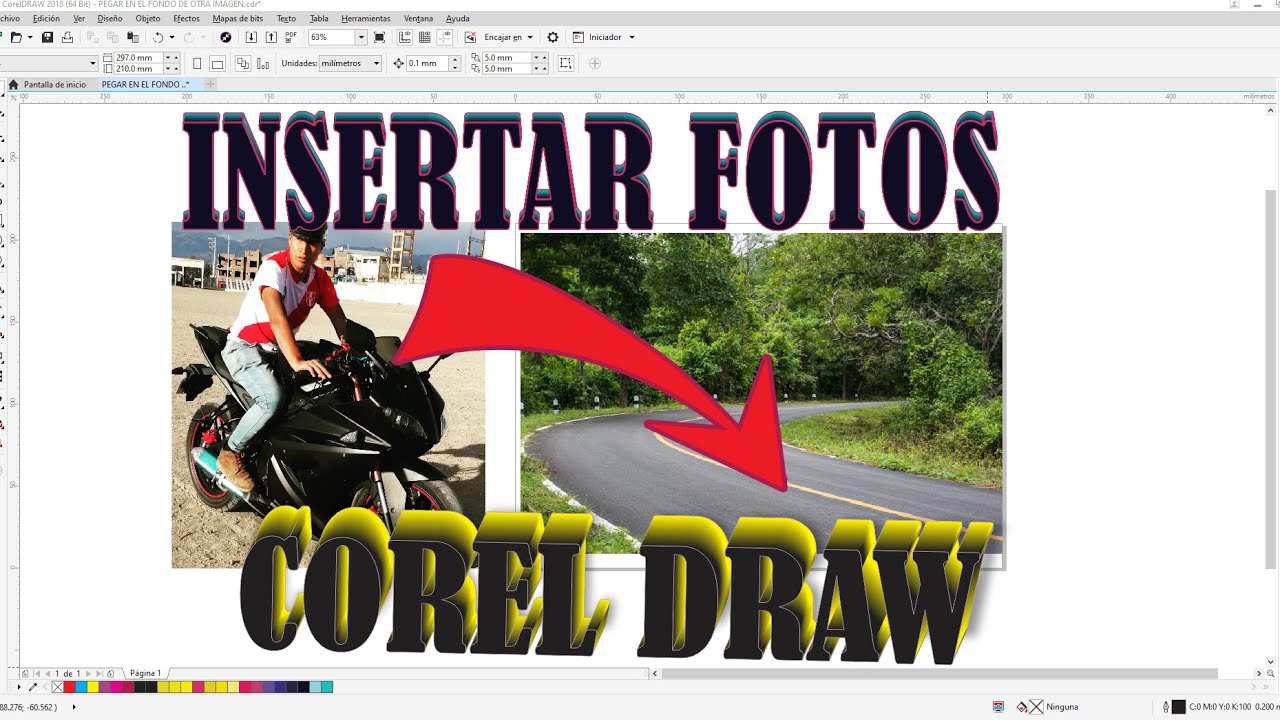This screenshot has height=720, width=1280.
Task: Open the Encajar en dropdown
Action: (x=508, y=37)
